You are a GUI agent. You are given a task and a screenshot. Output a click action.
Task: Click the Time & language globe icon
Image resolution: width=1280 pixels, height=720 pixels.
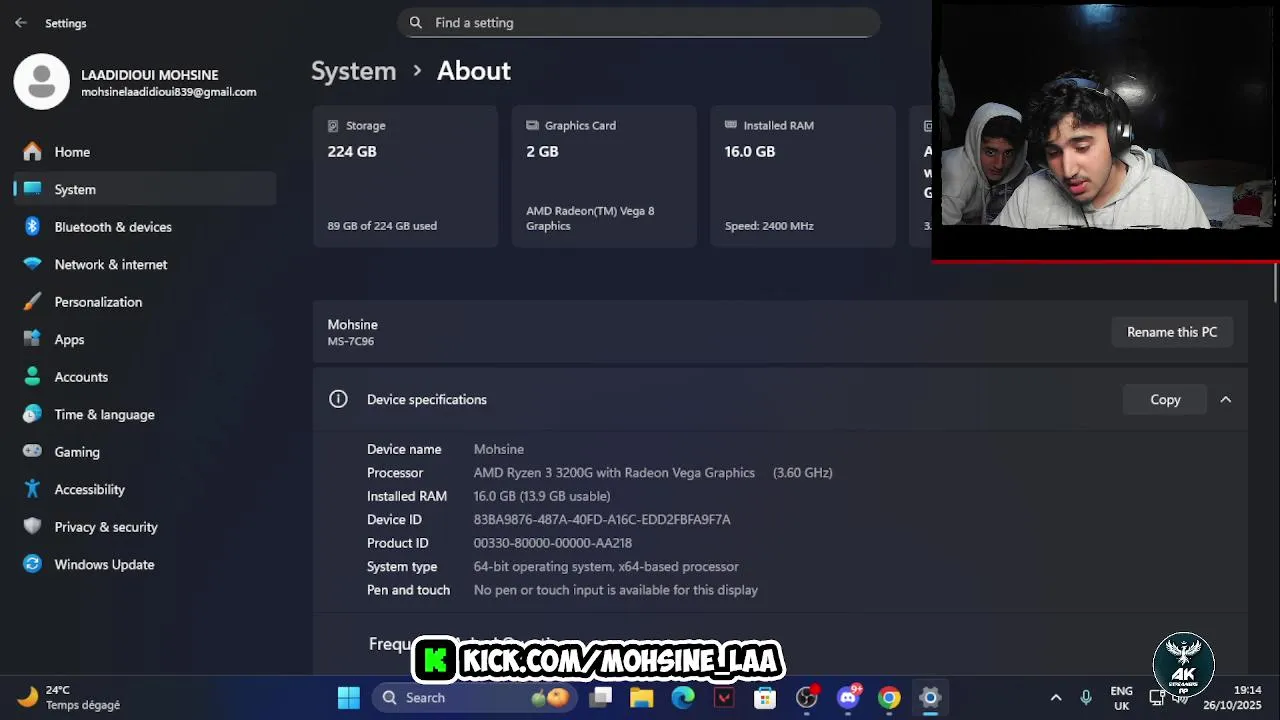(x=32, y=414)
